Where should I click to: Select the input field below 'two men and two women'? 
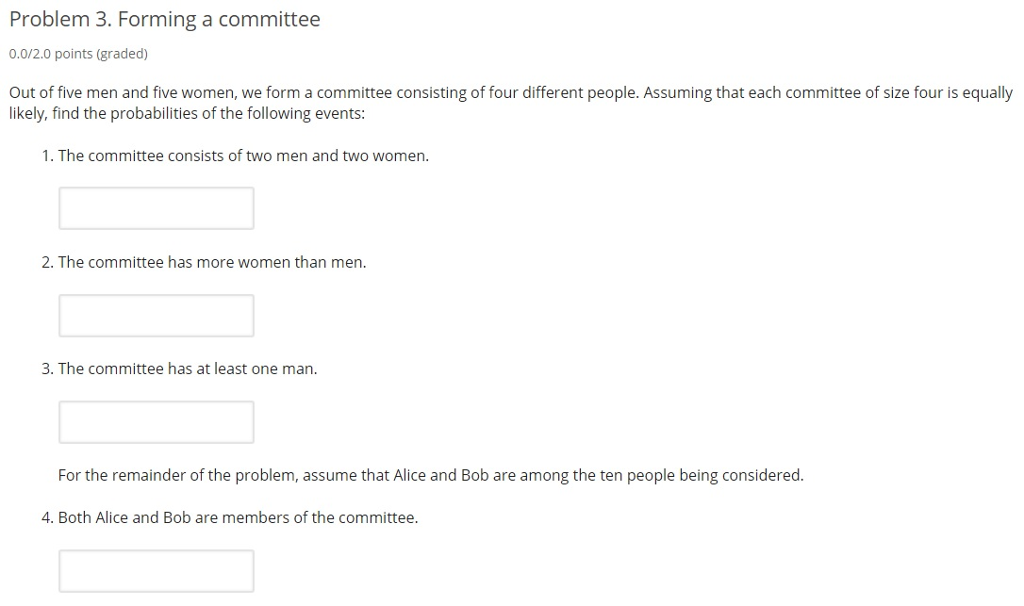coord(156,208)
